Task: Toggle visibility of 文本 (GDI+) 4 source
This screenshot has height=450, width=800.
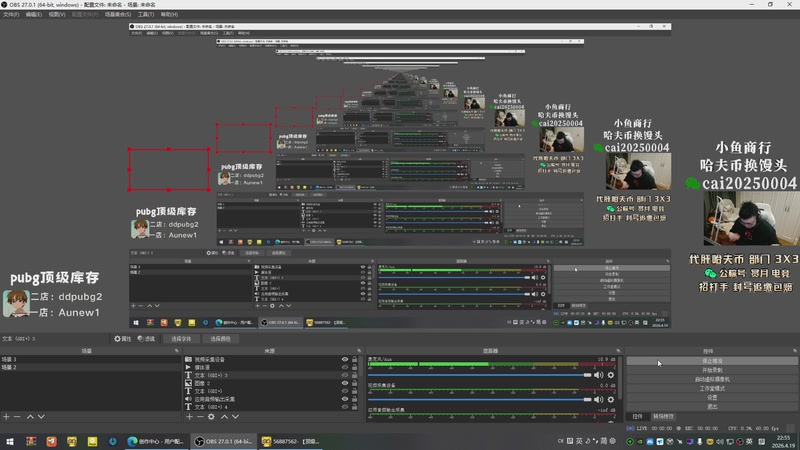Action: click(345, 407)
